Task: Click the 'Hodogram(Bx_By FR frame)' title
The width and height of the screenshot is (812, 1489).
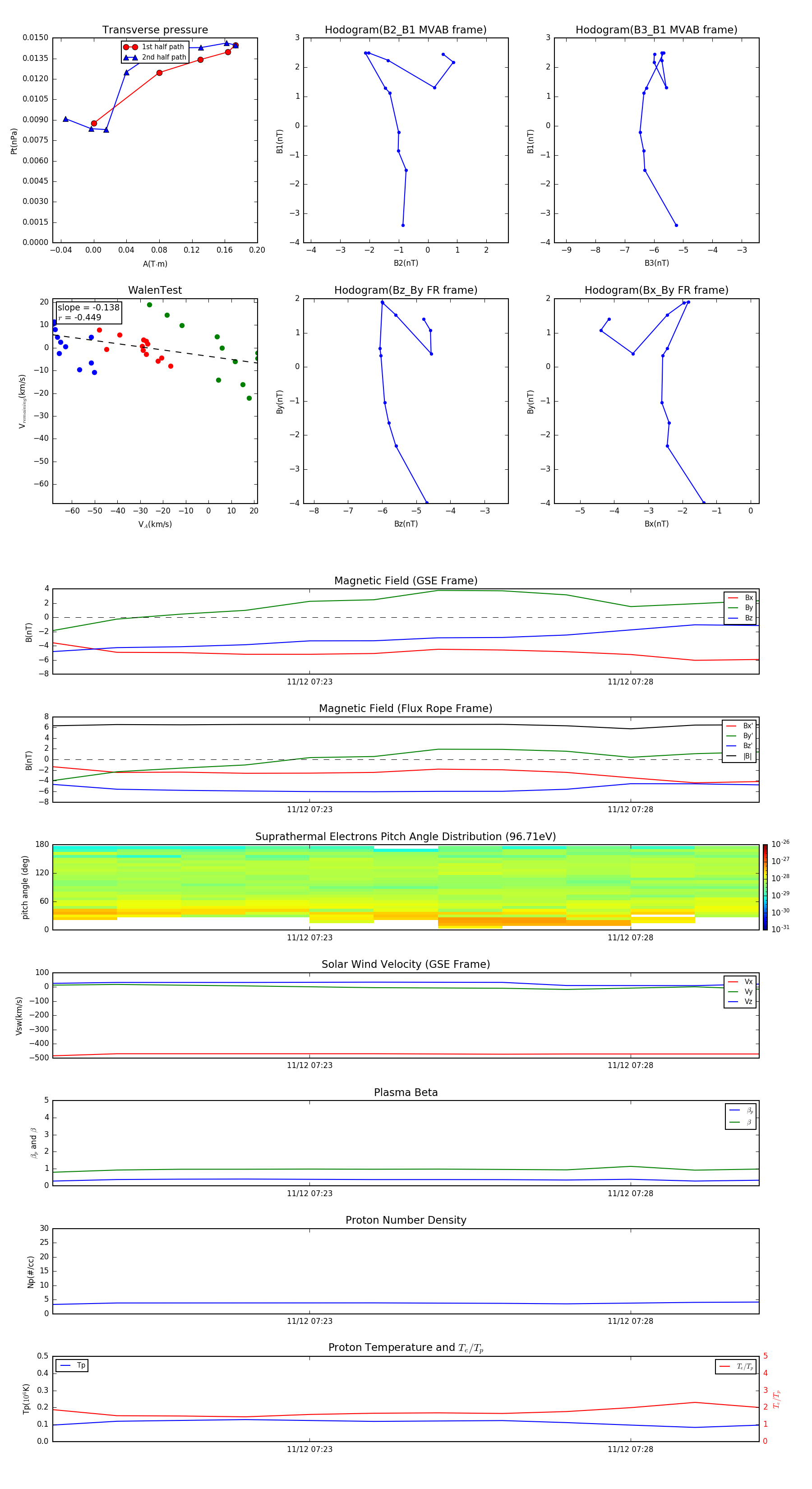Action: (x=656, y=290)
